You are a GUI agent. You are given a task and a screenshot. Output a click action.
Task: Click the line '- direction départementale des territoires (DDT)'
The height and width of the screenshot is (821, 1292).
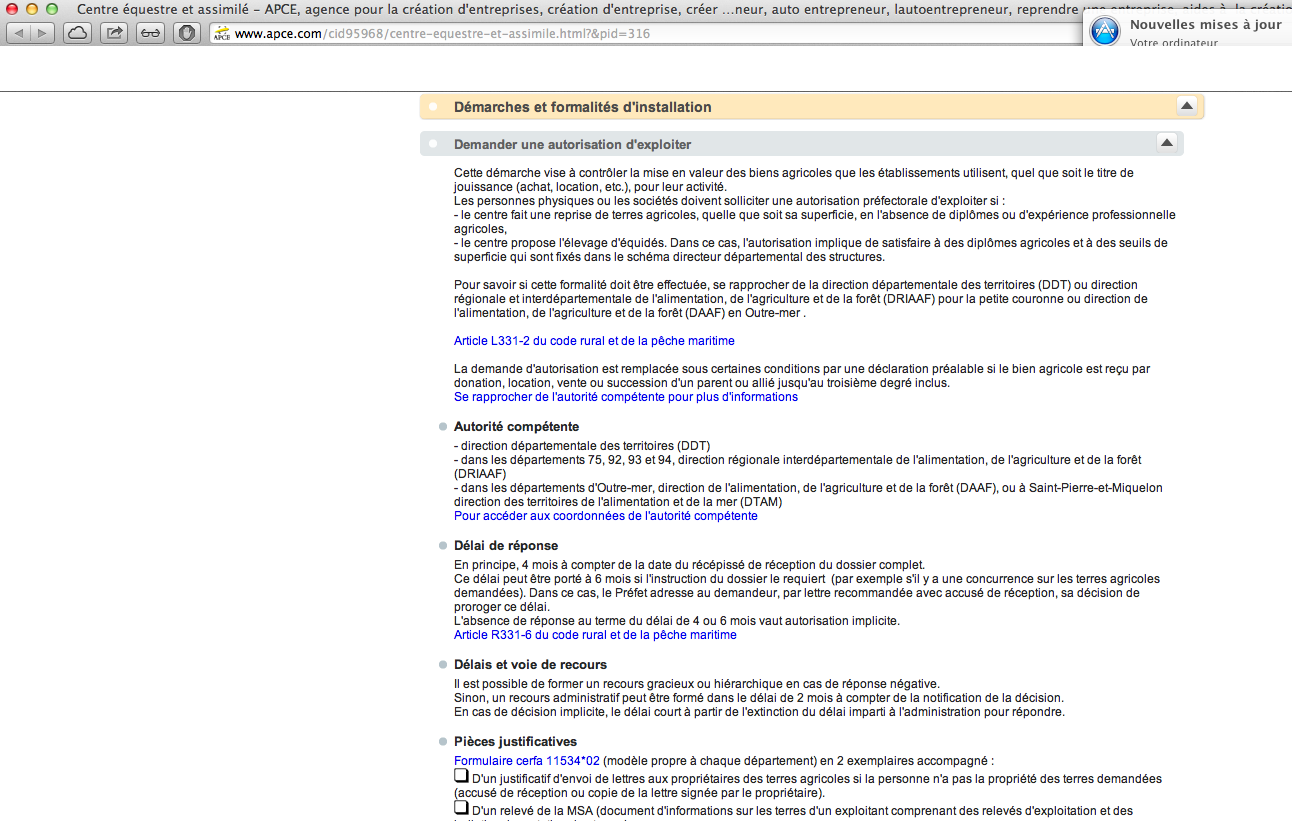[x=582, y=446]
